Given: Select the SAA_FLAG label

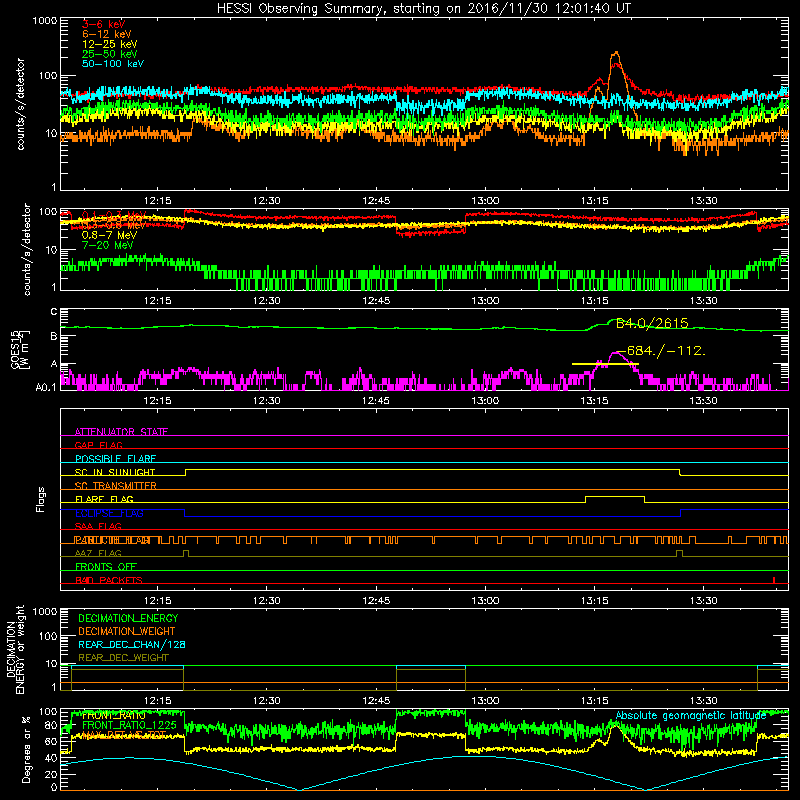Looking at the screenshot, I should tap(98, 526).
